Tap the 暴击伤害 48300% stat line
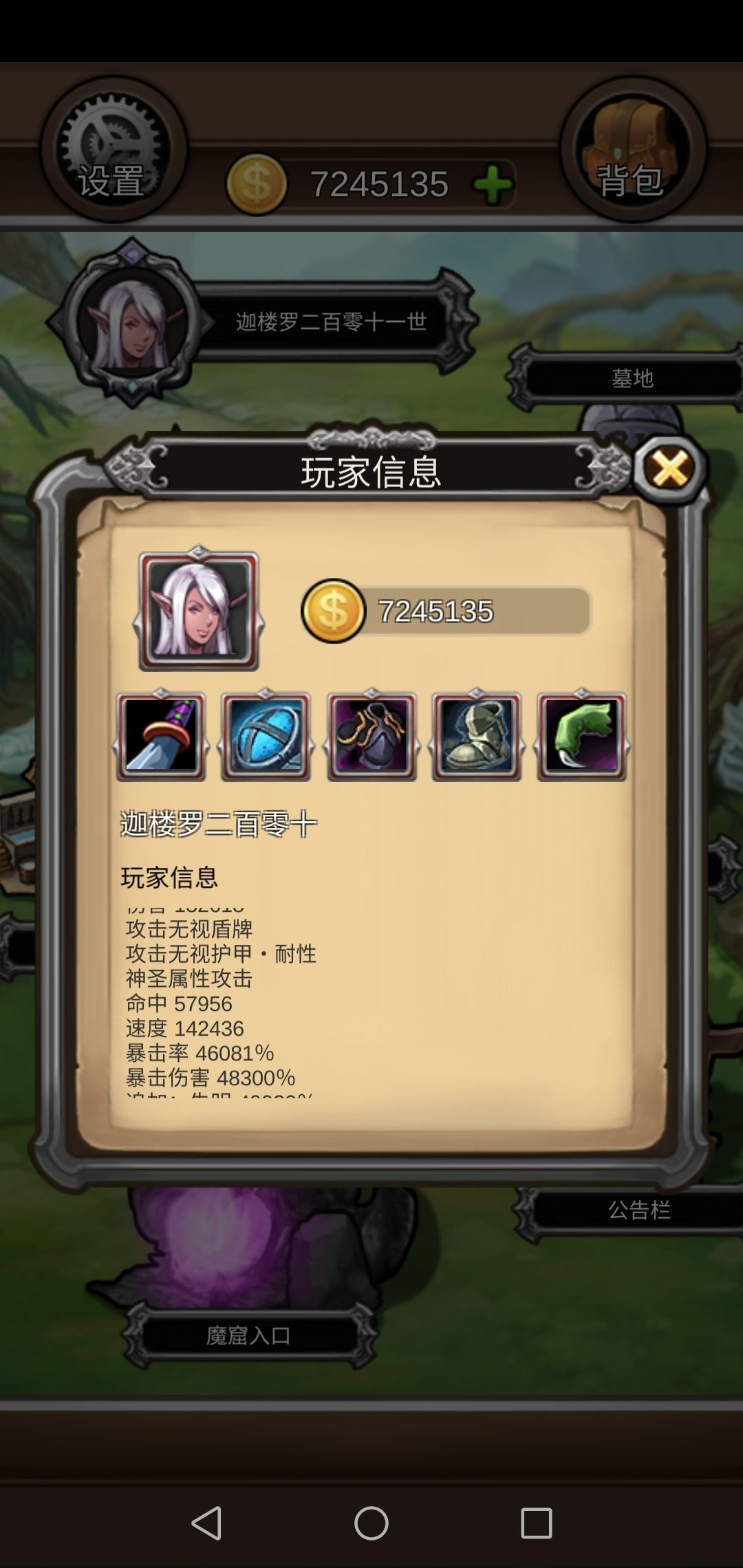 (211, 1078)
